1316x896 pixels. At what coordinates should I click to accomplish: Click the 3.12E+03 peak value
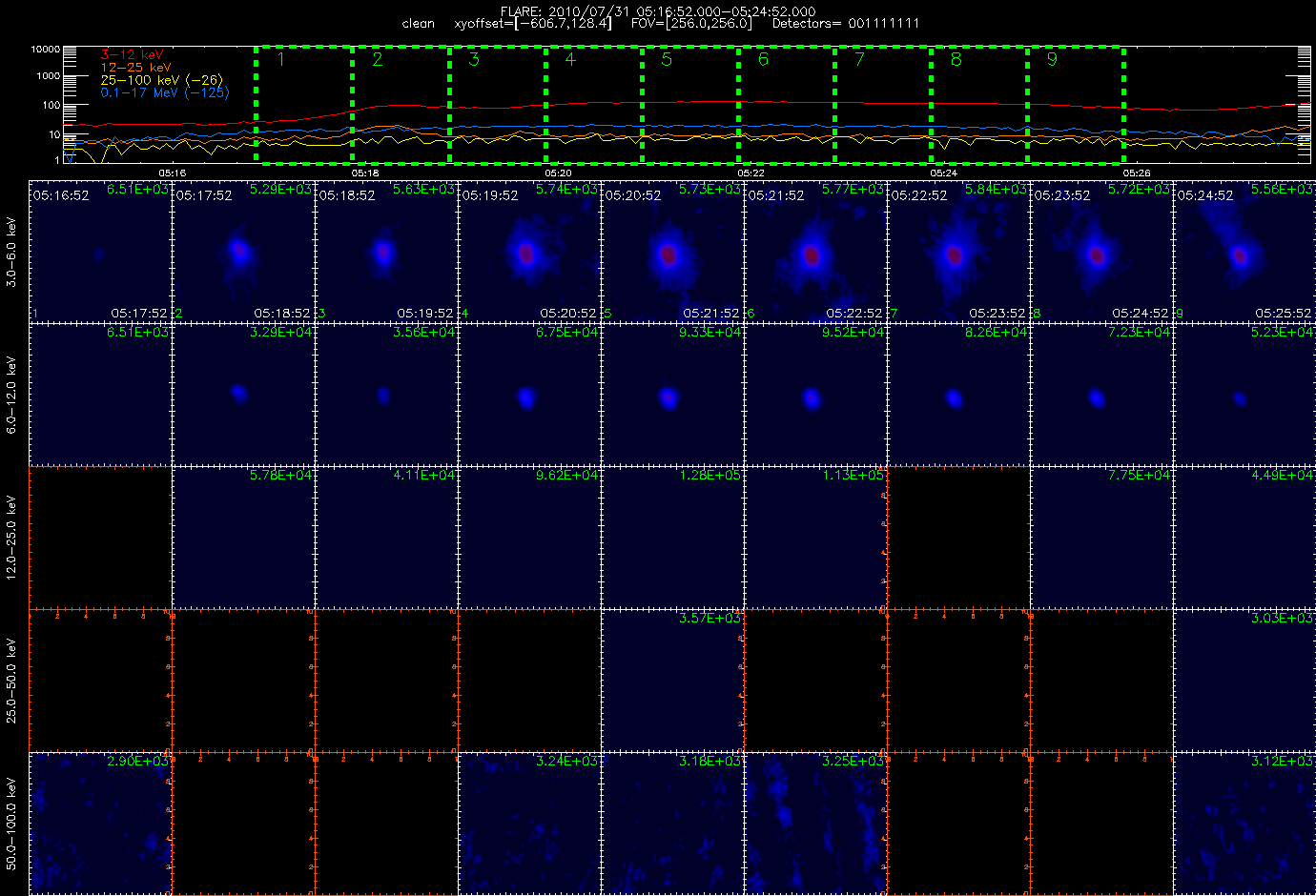coord(1282,762)
